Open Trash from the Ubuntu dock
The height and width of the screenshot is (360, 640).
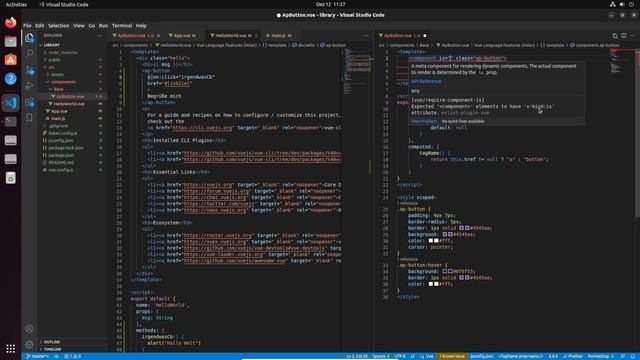[11, 178]
